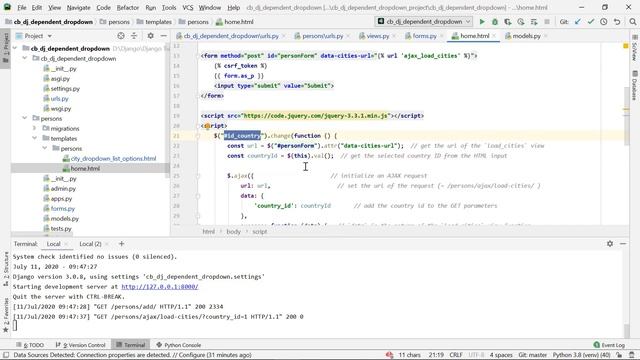
Task: Open Event Log
Action: (609, 345)
